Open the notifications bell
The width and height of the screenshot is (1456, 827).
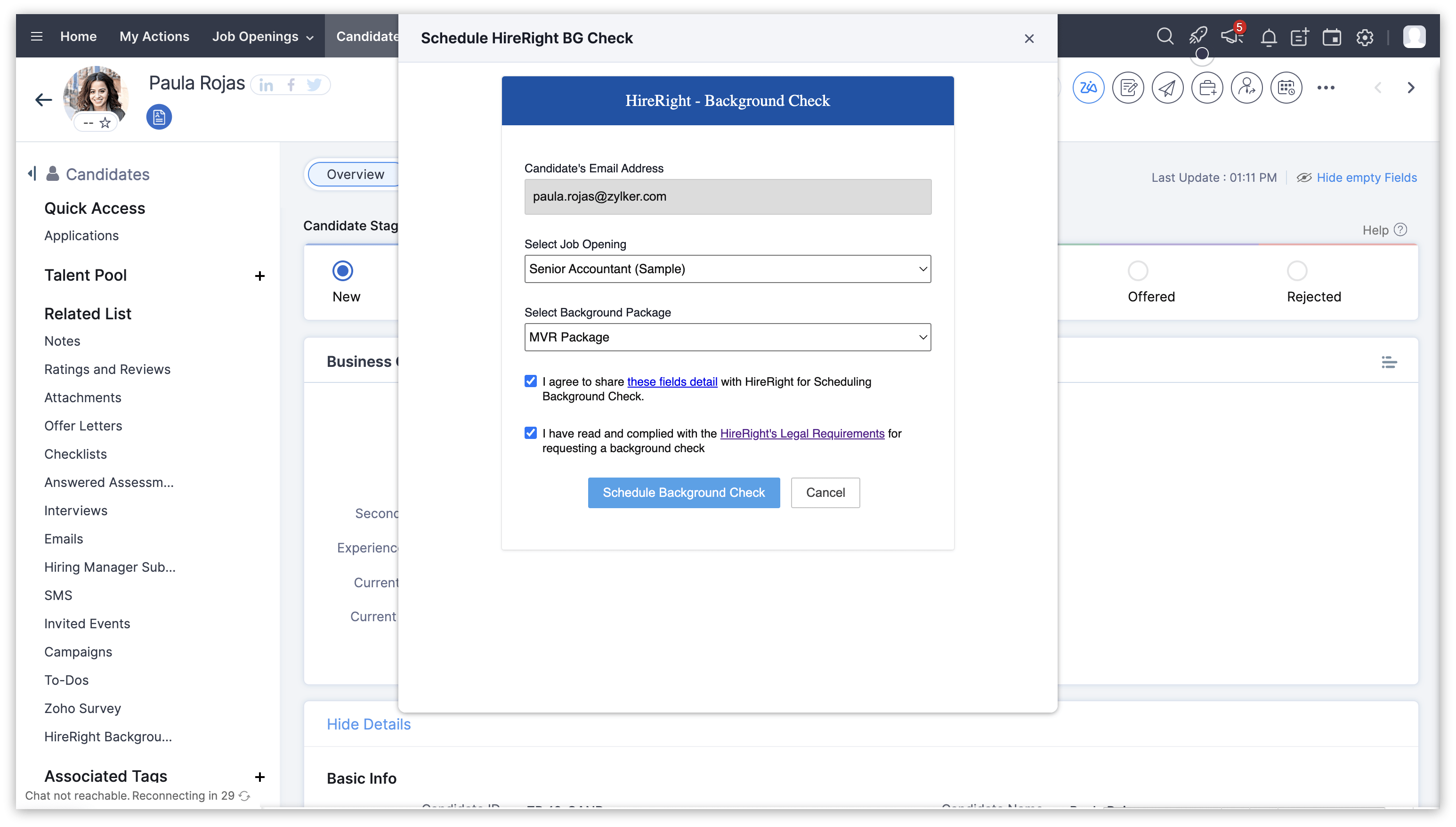[x=1268, y=38]
